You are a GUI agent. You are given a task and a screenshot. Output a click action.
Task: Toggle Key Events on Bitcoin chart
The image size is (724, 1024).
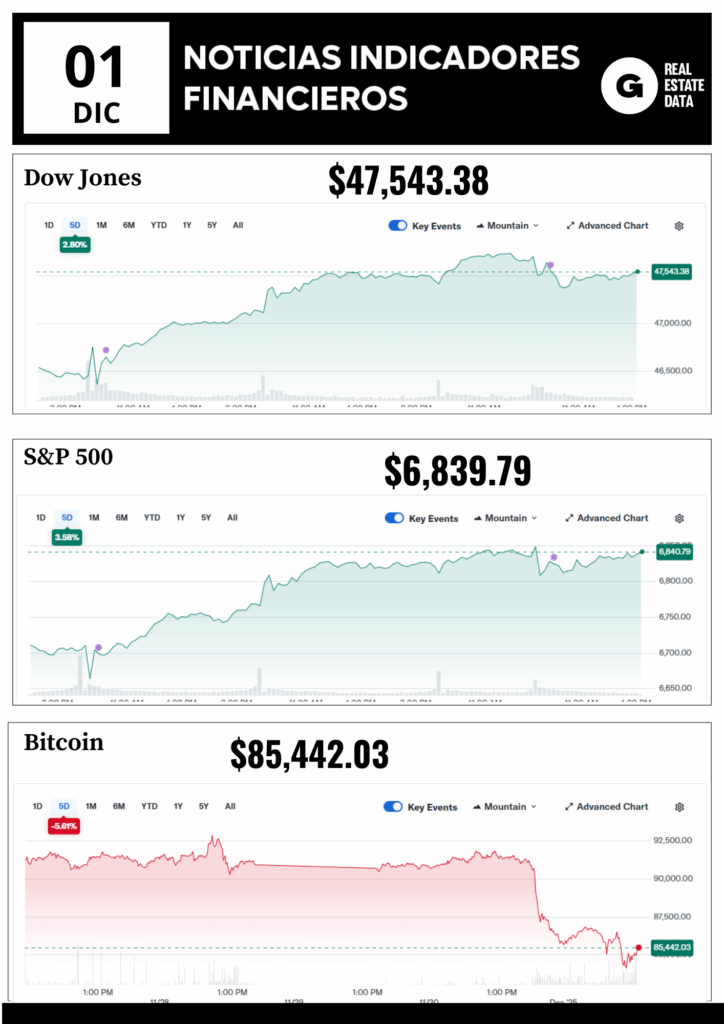click(393, 807)
